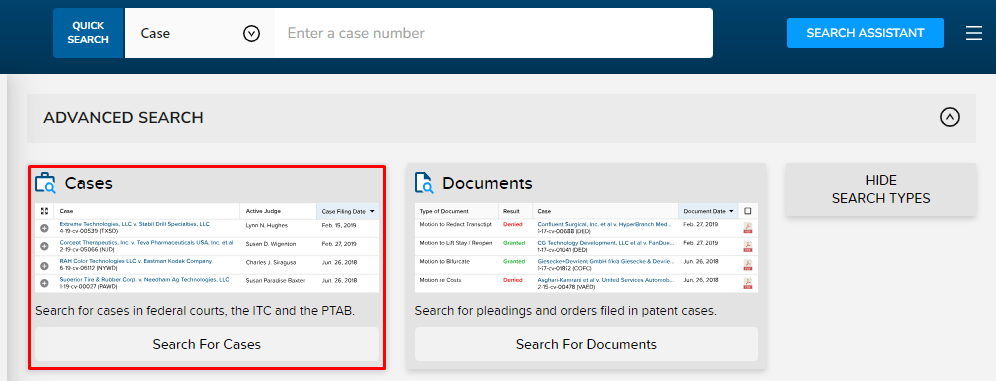Collapse the Advanced Search section chevron
The image size is (996, 381).
(950, 117)
